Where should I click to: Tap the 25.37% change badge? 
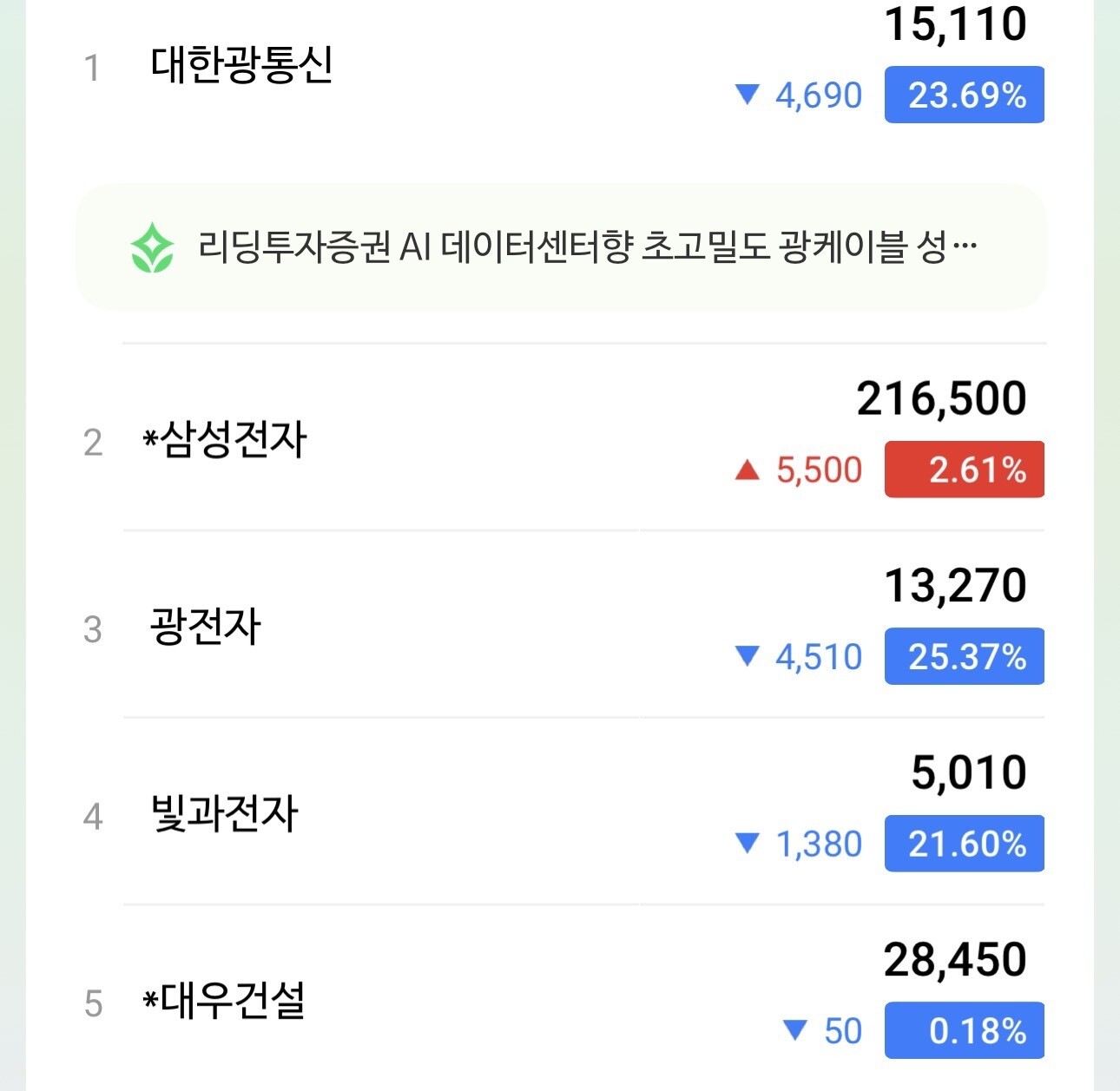(964, 657)
